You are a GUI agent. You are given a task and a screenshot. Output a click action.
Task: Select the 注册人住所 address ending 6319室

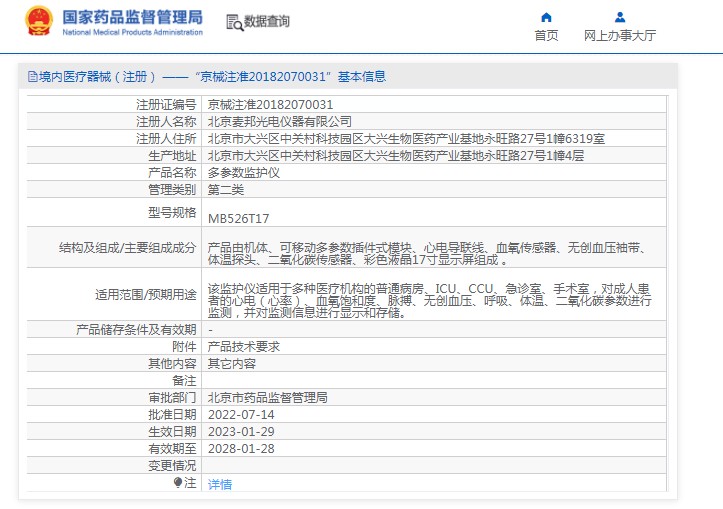point(406,139)
